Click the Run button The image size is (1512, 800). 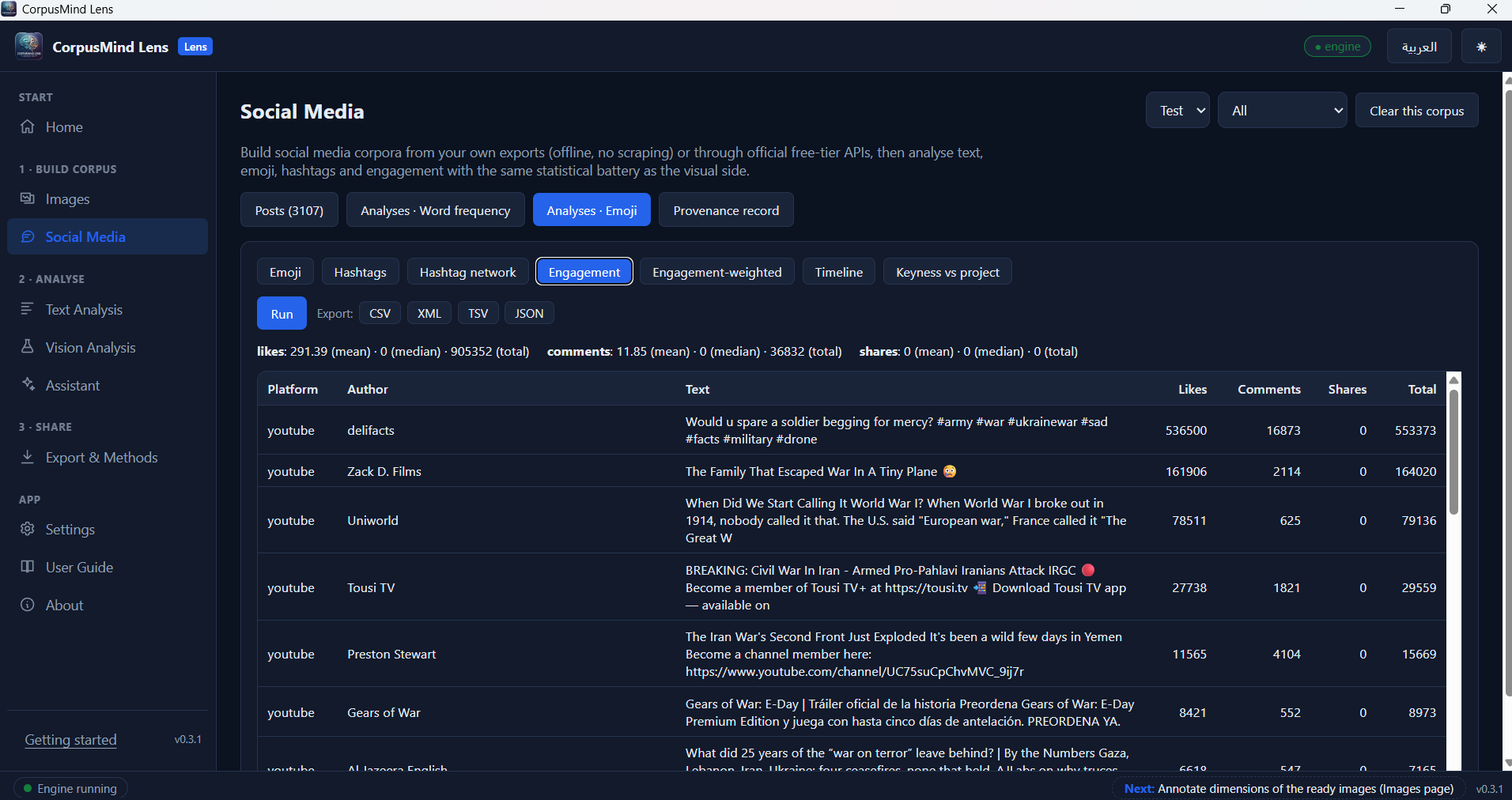pos(282,314)
